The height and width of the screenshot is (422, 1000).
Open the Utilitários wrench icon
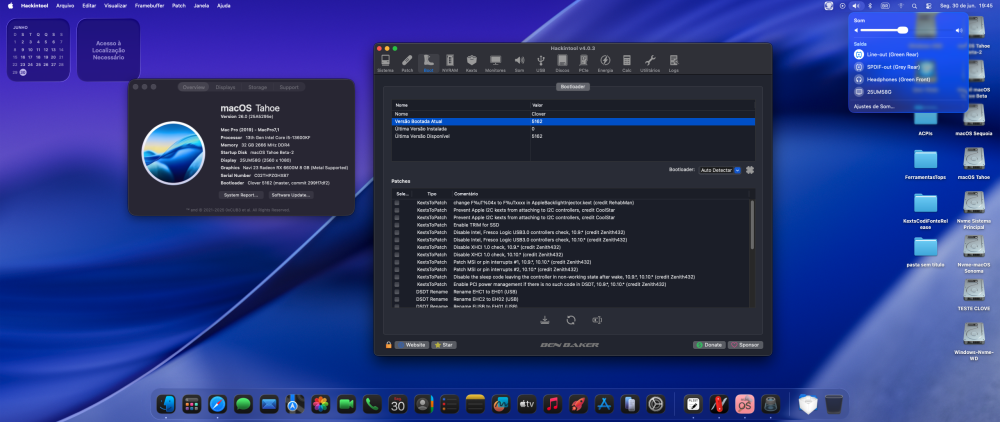pyautogui.click(x=650, y=62)
